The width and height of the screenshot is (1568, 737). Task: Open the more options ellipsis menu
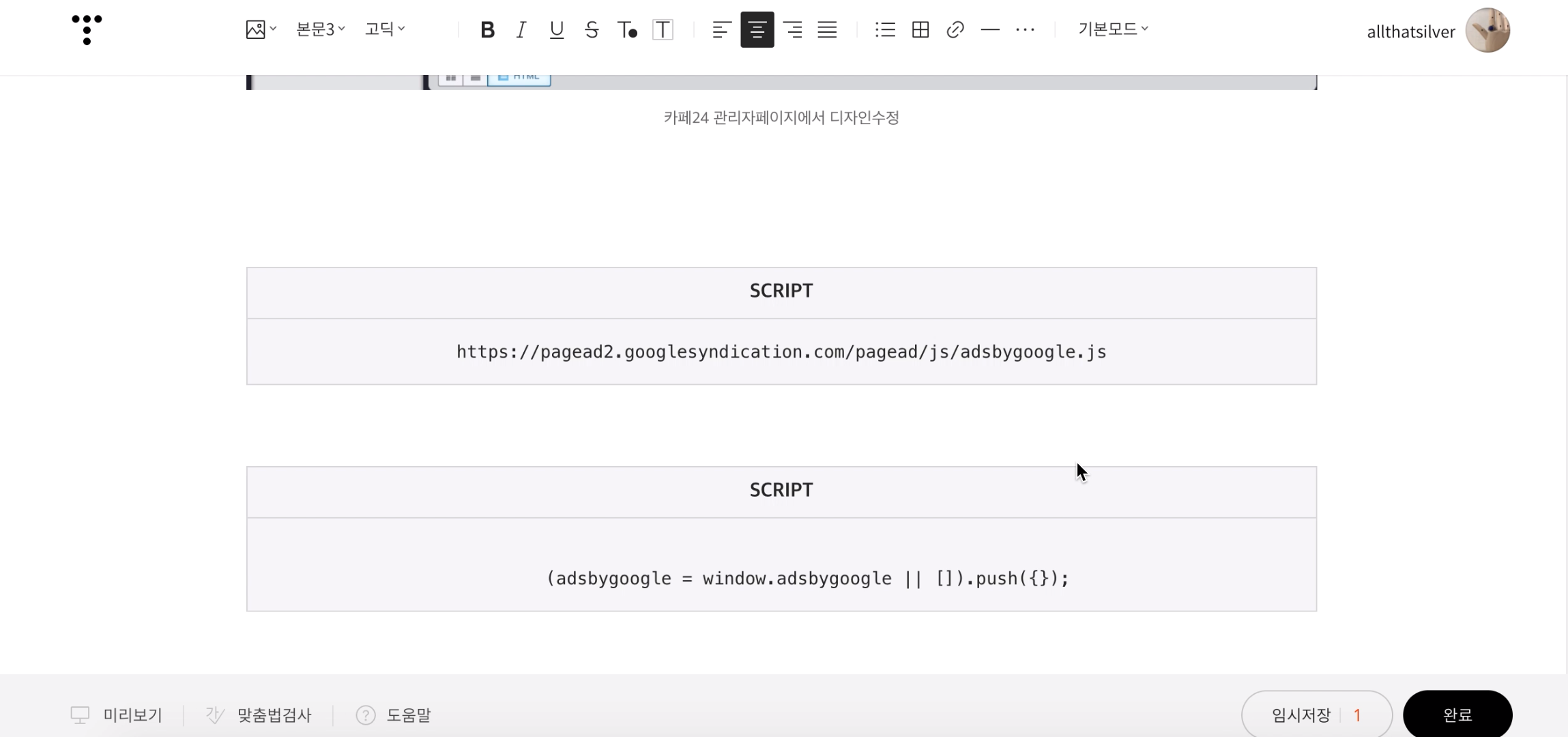(1025, 29)
